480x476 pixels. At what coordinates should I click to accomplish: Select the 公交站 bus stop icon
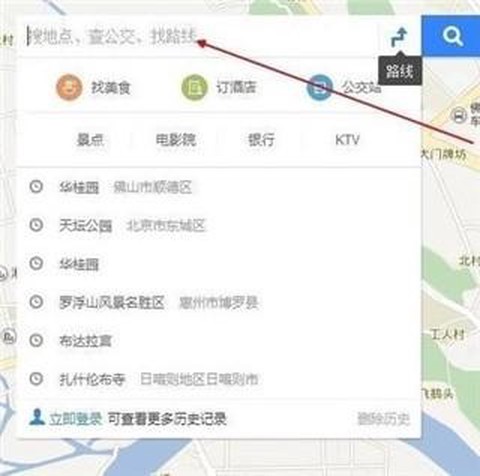[x=320, y=87]
